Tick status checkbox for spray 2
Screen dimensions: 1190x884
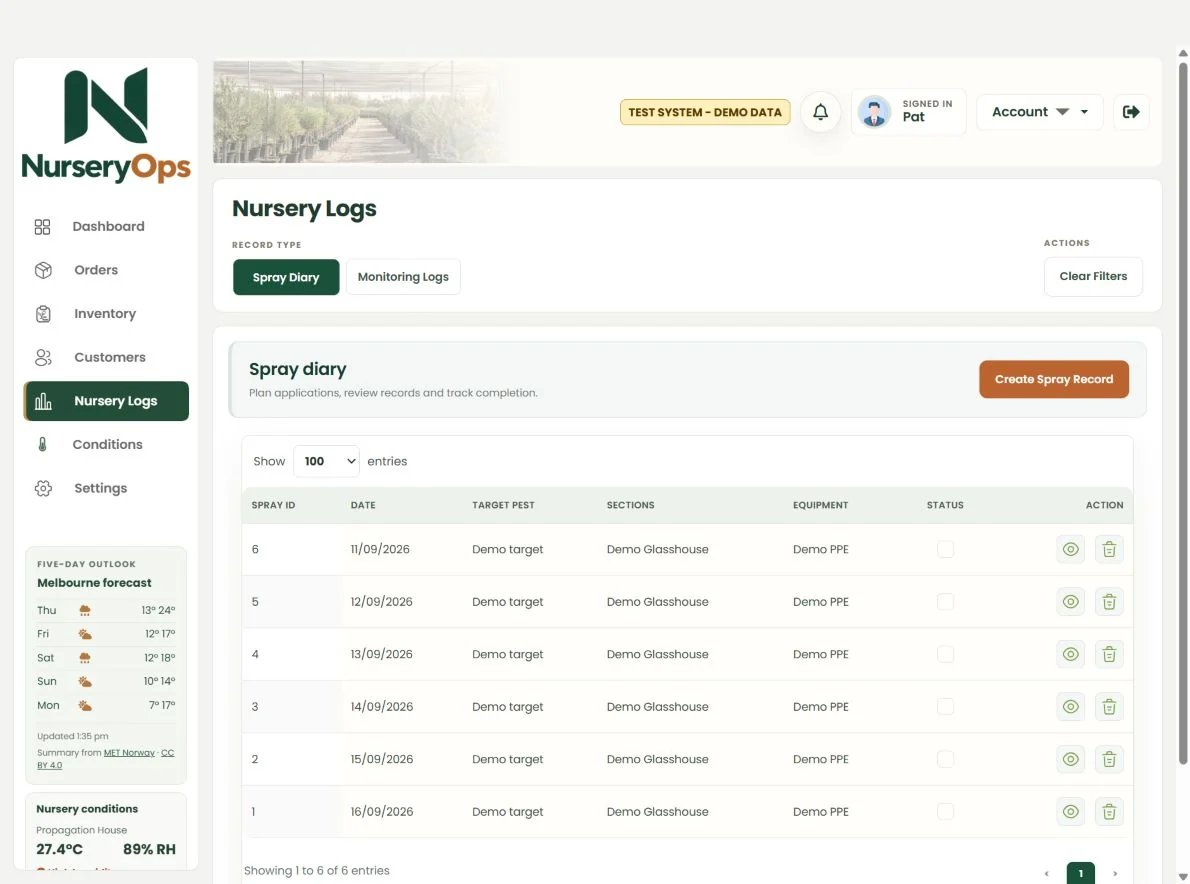tap(945, 759)
